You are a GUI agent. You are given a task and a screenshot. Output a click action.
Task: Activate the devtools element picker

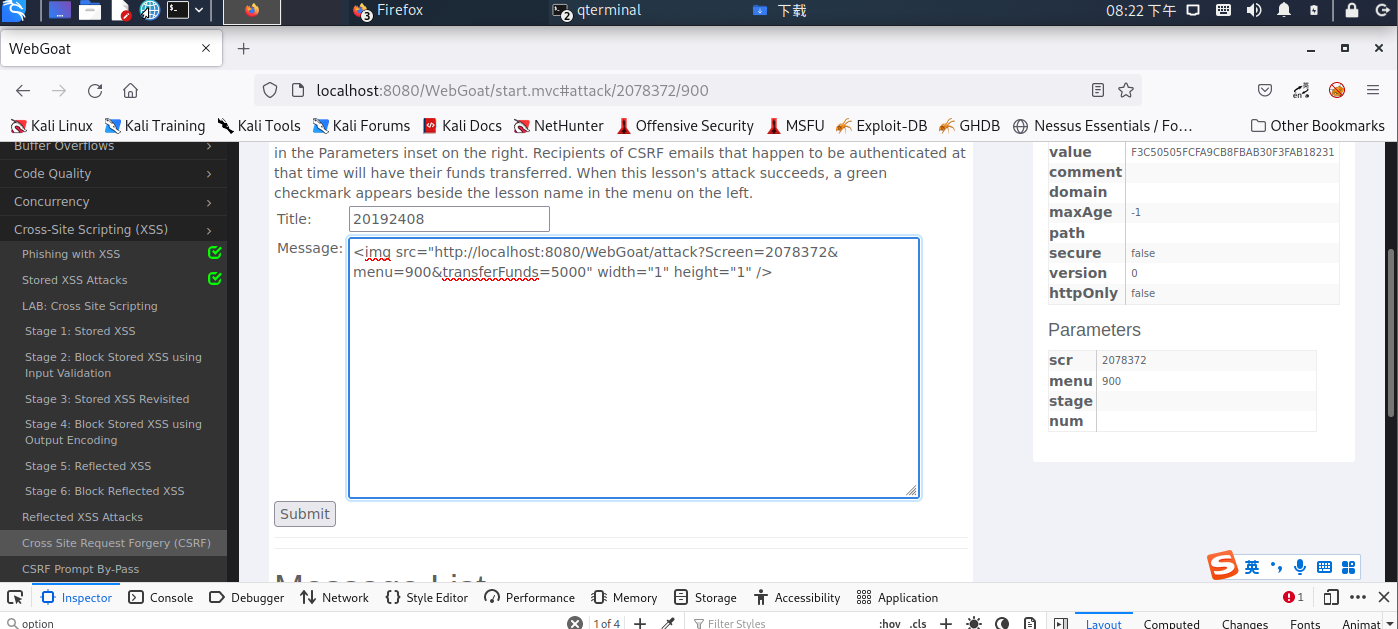[x=15, y=597]
